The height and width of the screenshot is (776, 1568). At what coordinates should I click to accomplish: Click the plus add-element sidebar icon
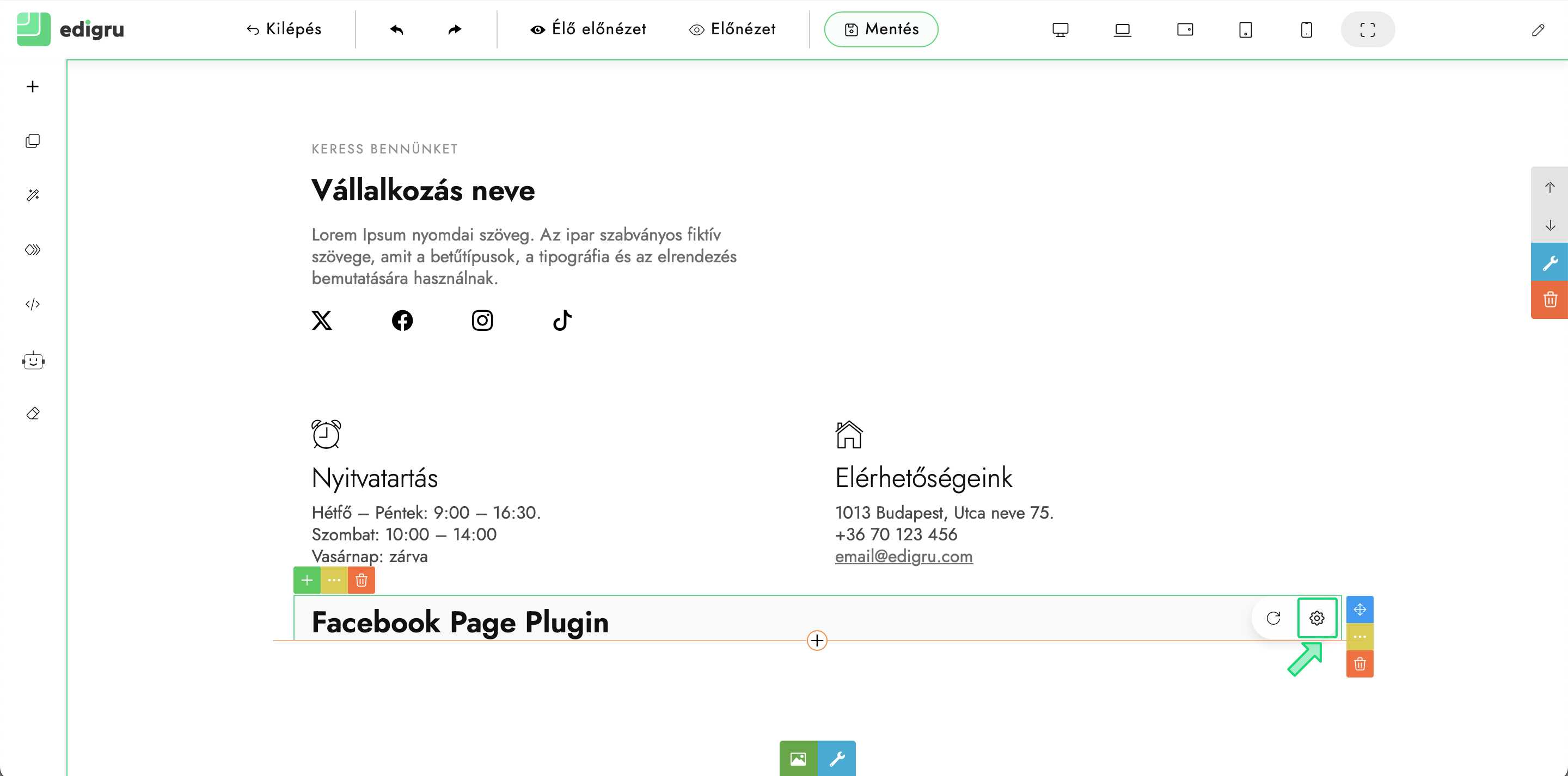(33, 87)
